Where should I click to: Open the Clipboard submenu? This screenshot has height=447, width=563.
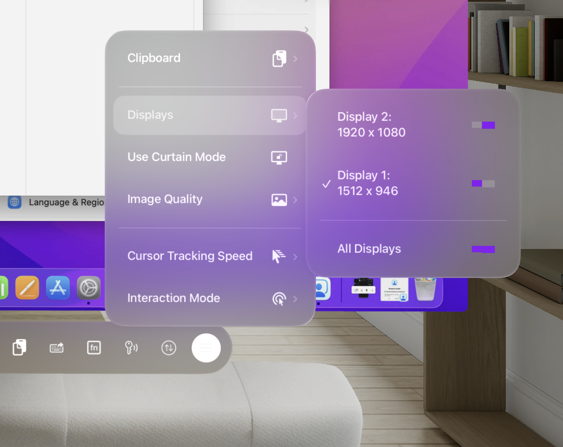click(210, 59)
